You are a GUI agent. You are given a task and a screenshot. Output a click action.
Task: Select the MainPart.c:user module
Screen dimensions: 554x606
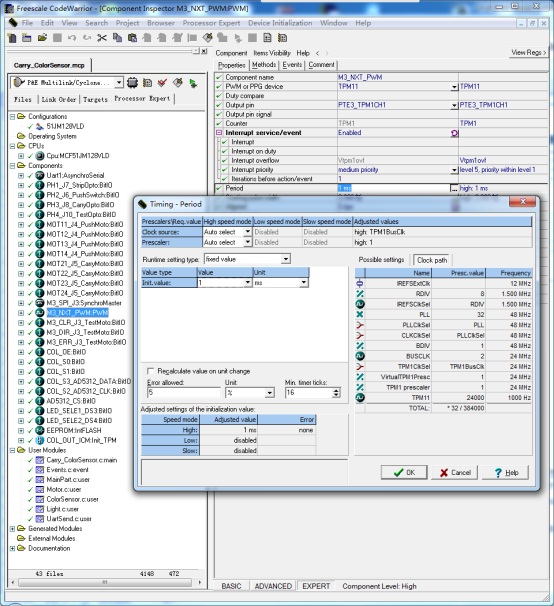[68, 479]
